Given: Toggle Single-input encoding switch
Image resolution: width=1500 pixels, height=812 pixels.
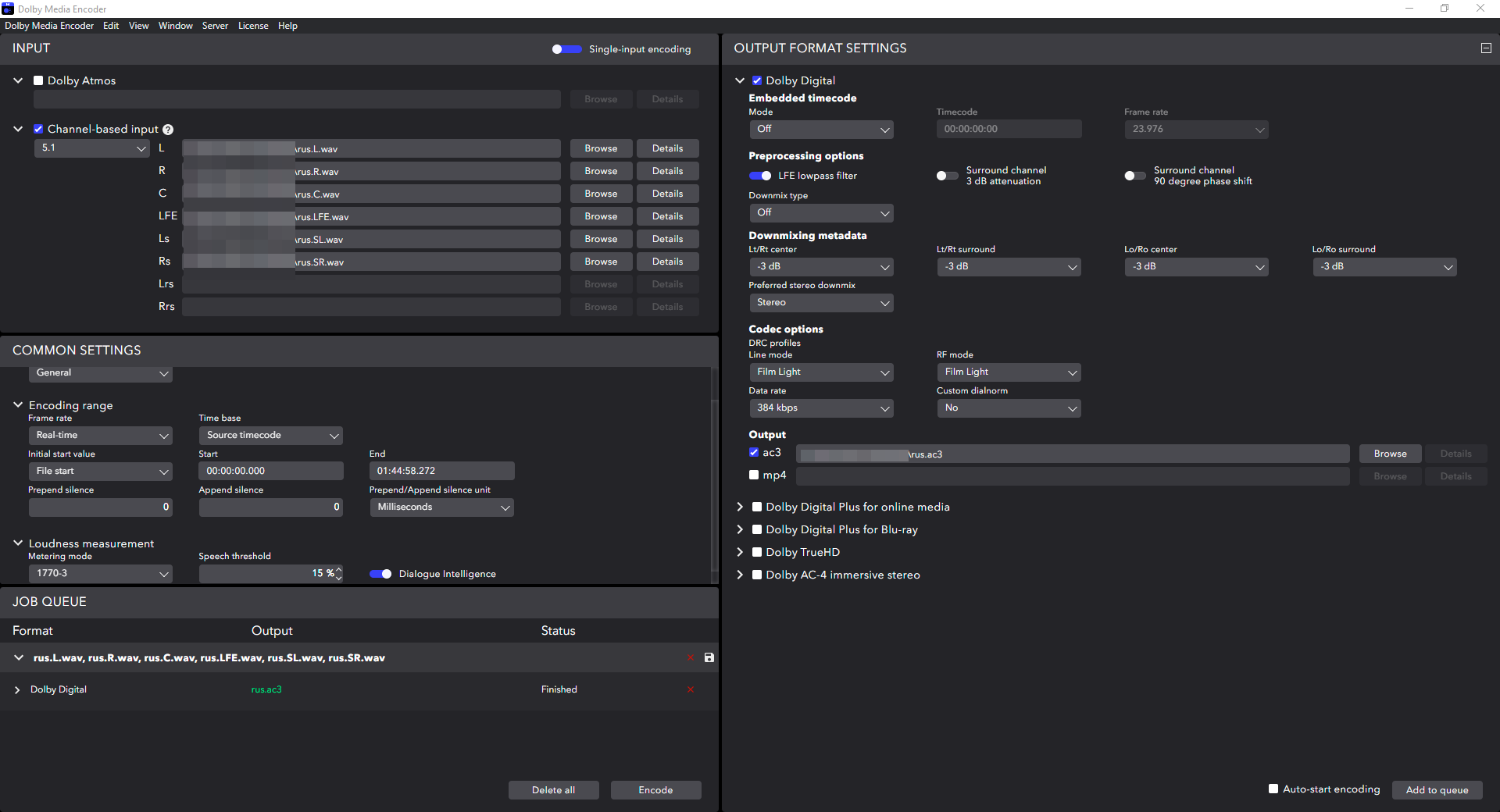Looking at the screenshot, I should (566, 49).
